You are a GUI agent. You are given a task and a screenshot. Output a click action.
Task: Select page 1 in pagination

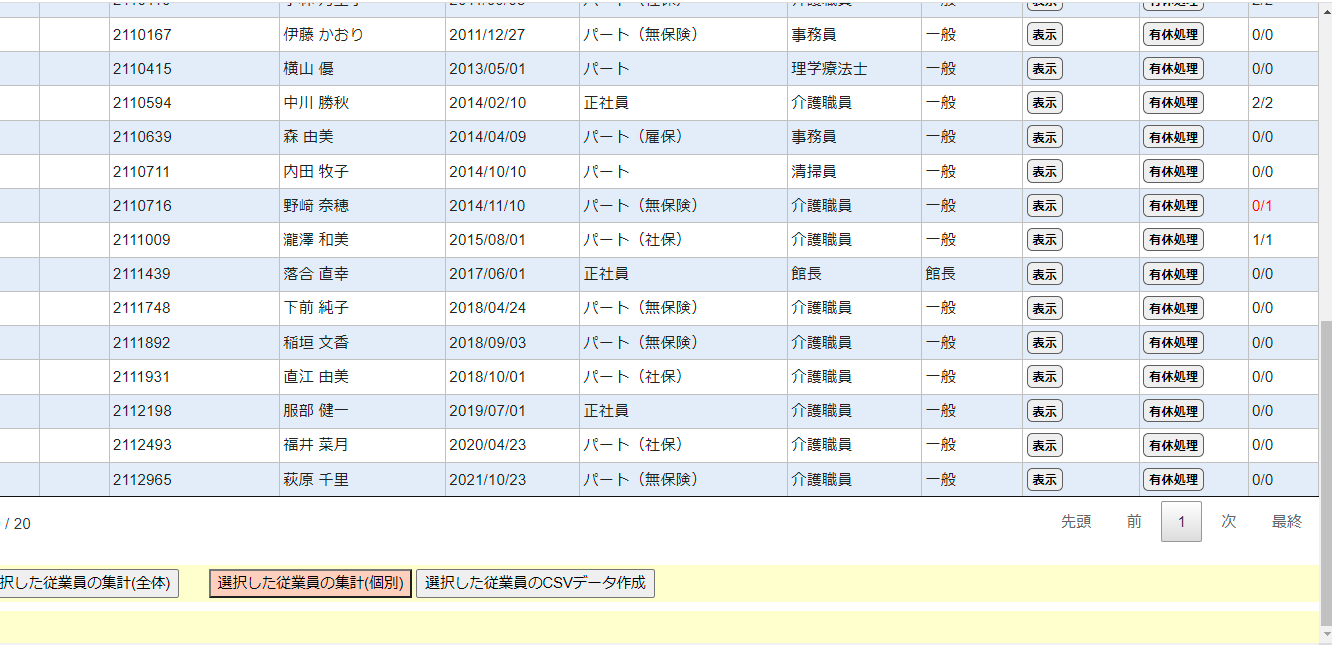coord(1181,522)
